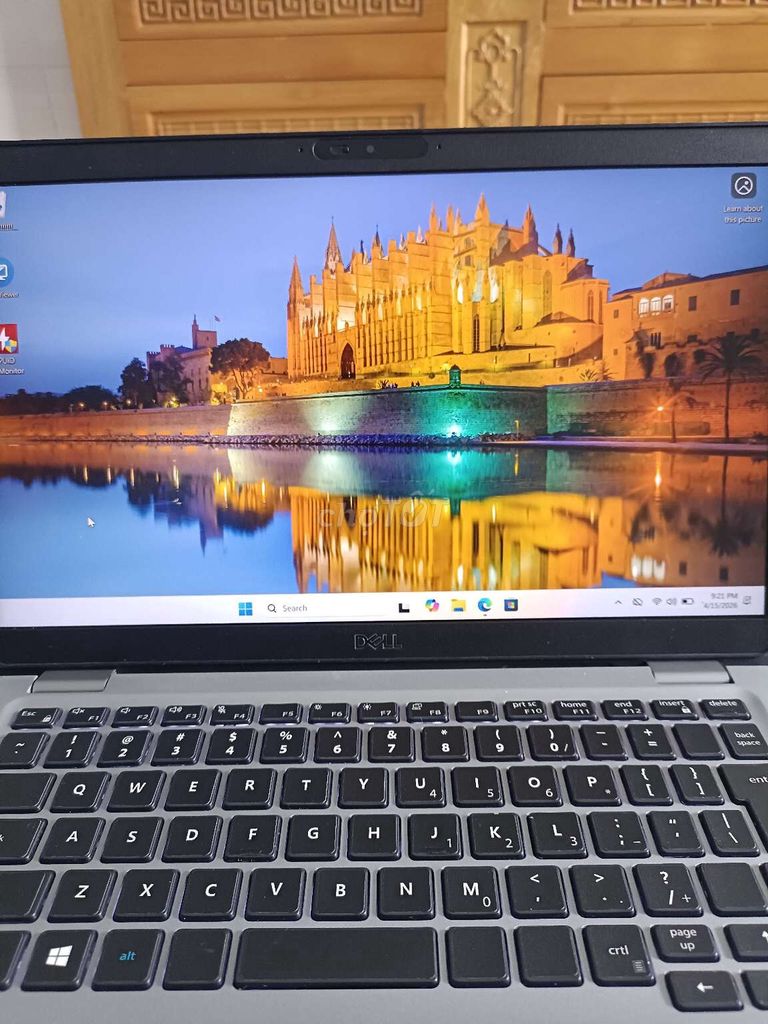Open Microsoft Edge from the taskbar
The height and width of the screenshot is (1024, 768).
click(485, 605)
